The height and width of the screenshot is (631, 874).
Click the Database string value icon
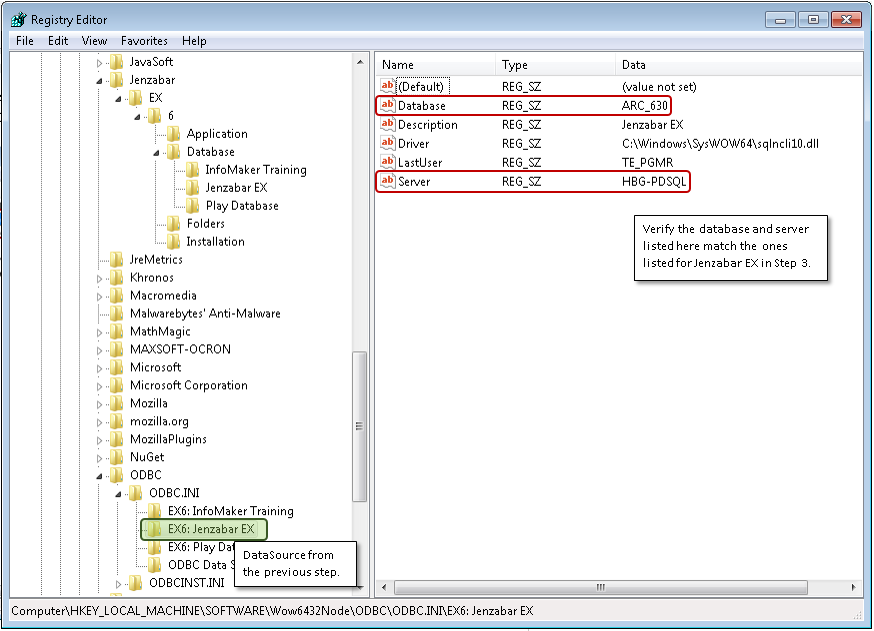click(388, 106)
